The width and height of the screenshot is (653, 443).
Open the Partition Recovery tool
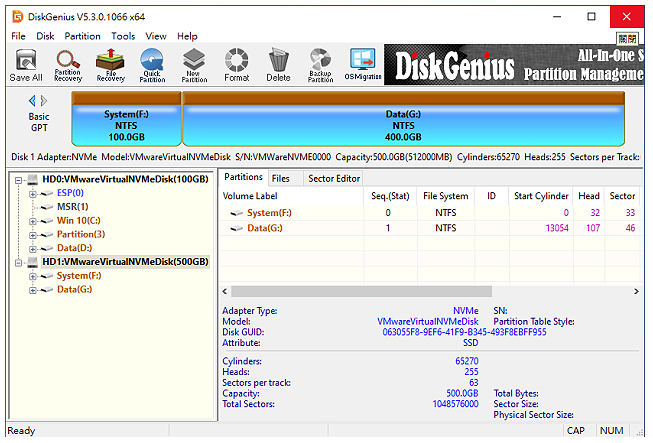click(68, 65)
